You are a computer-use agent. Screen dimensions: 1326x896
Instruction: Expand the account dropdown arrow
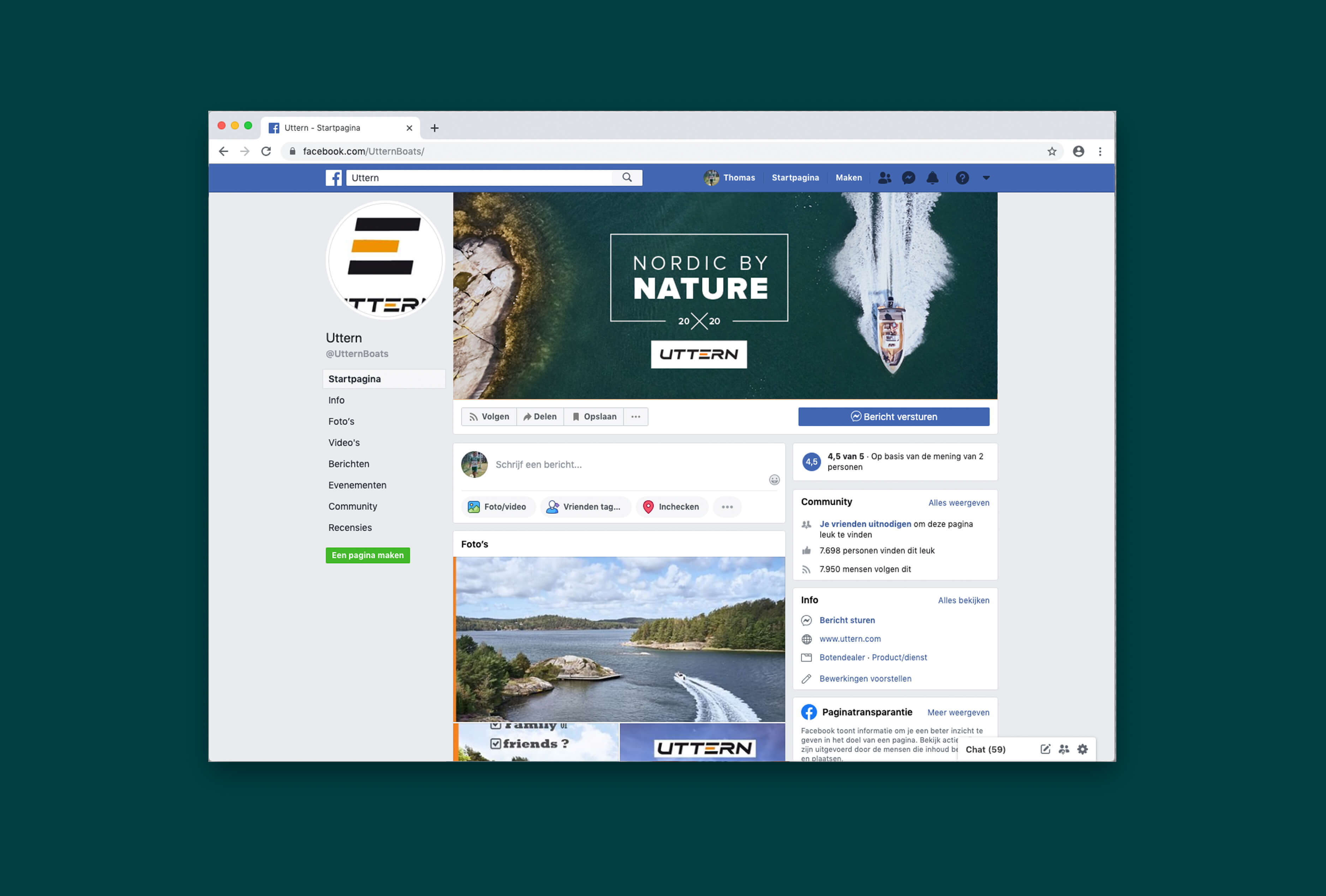click(986, 178)
